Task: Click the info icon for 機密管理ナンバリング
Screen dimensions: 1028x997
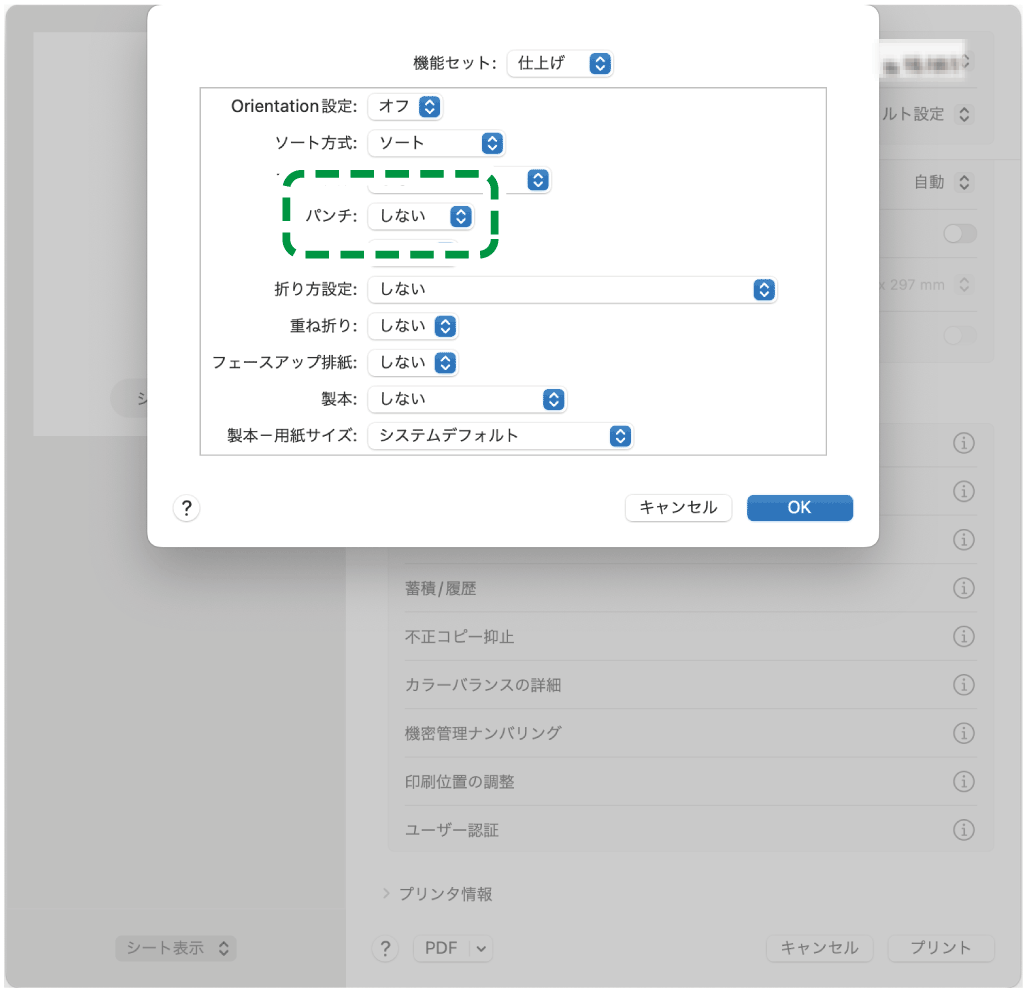Action: [963, 733]
